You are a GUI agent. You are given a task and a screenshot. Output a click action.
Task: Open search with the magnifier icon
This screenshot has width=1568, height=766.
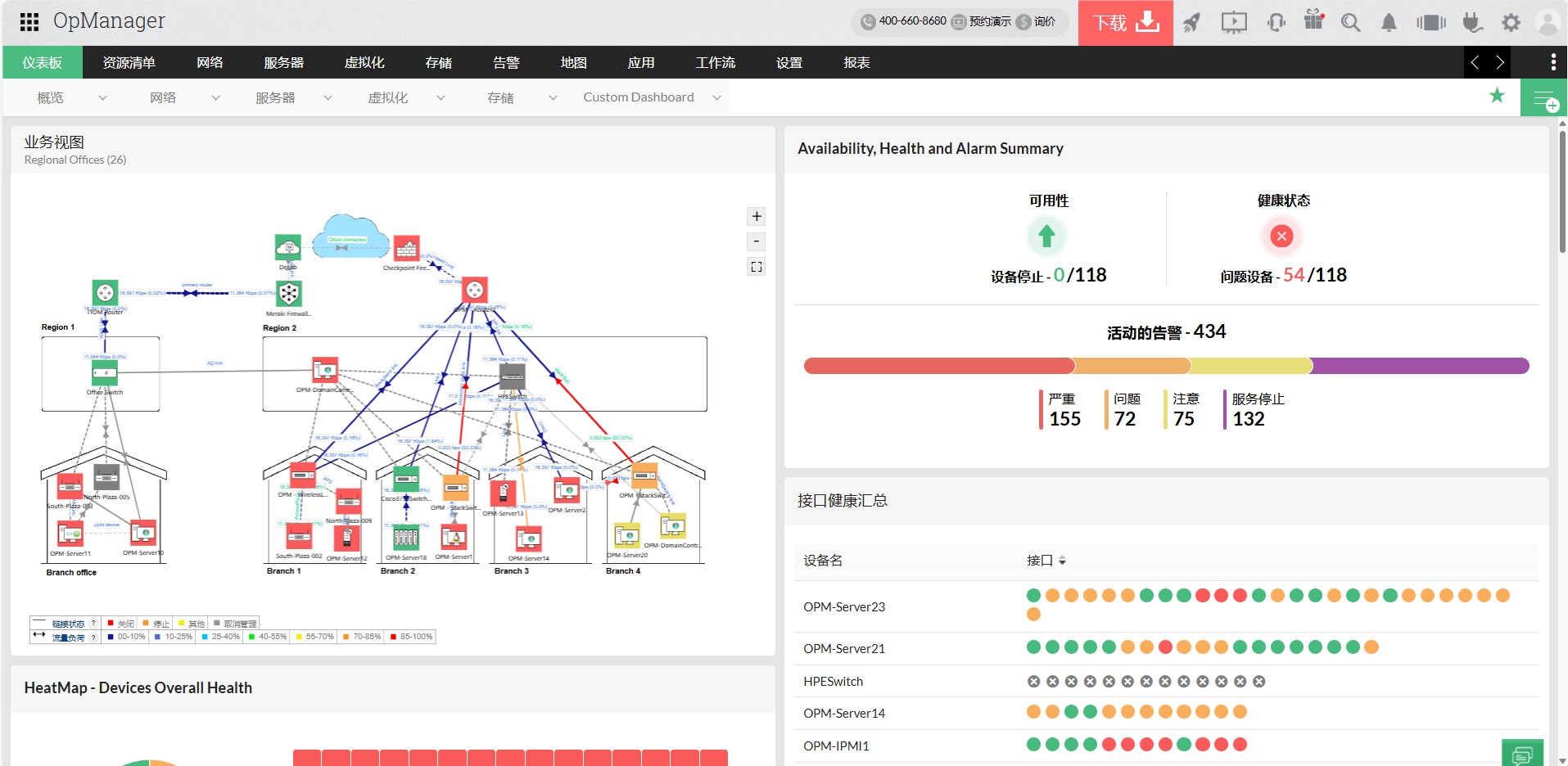click(1351, 23)
